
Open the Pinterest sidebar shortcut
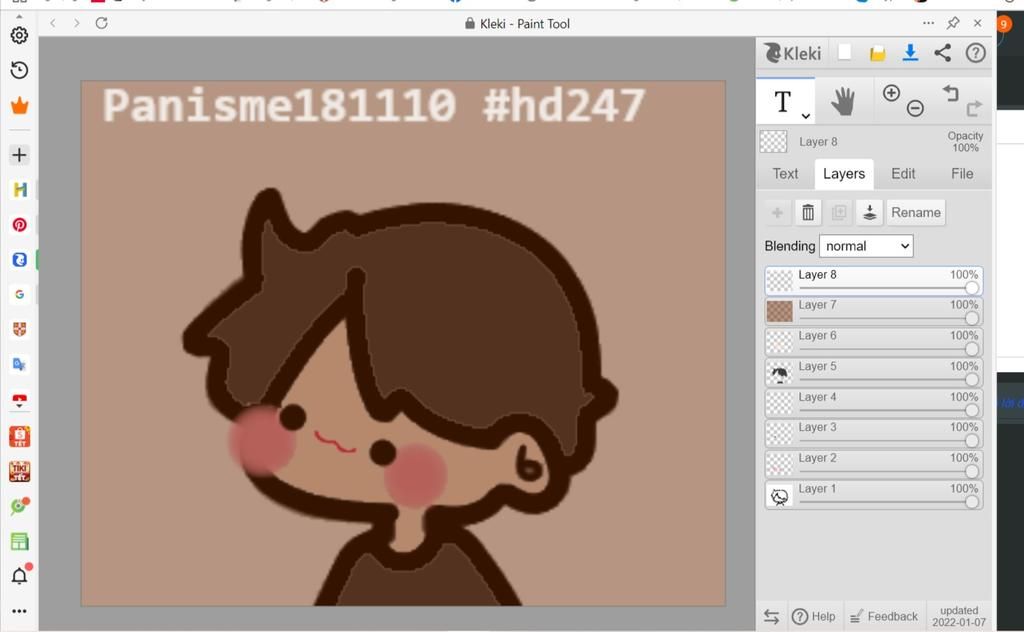pos(20,225)
